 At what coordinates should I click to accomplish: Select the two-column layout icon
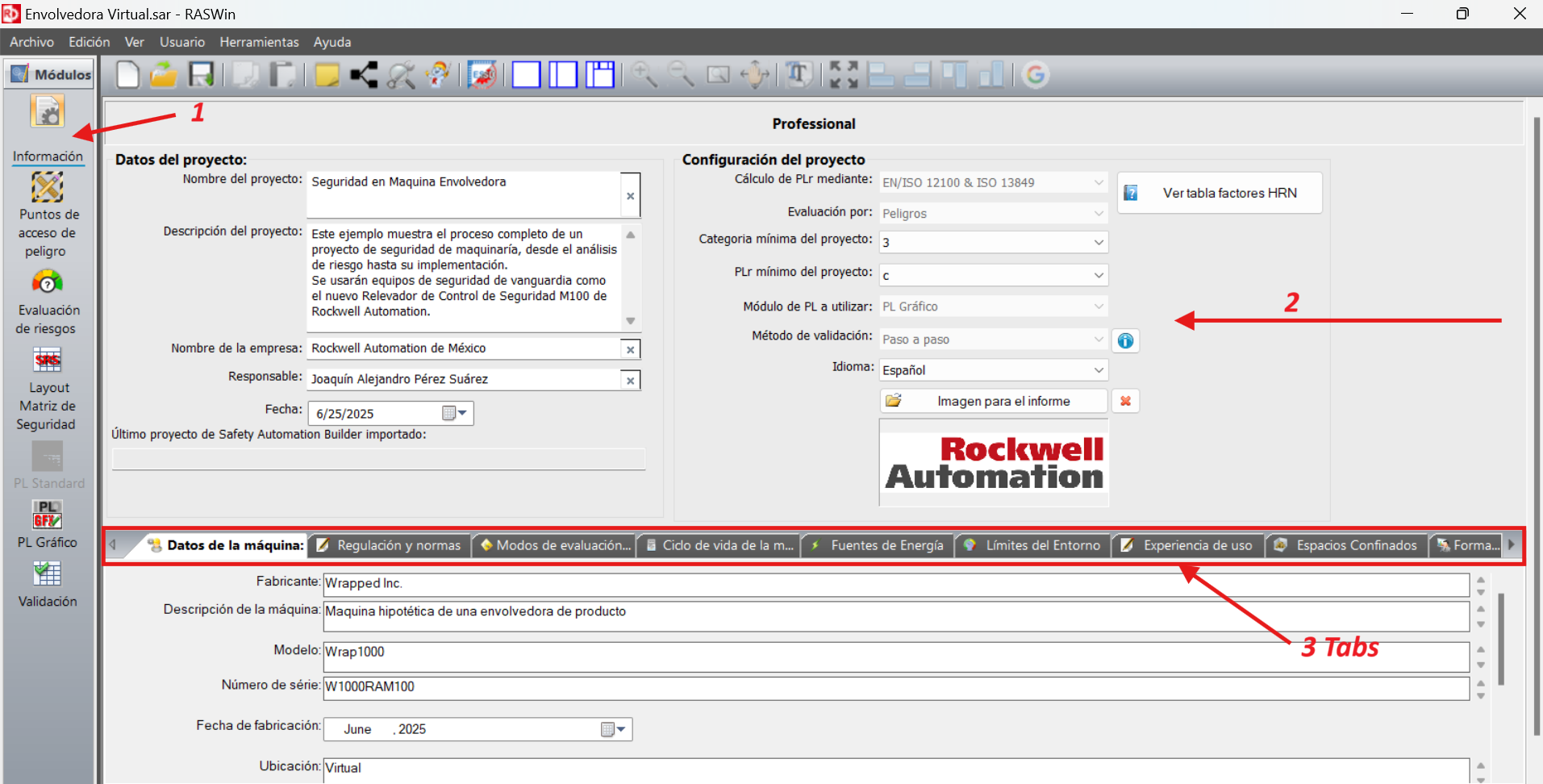click(x=563, y=75)
